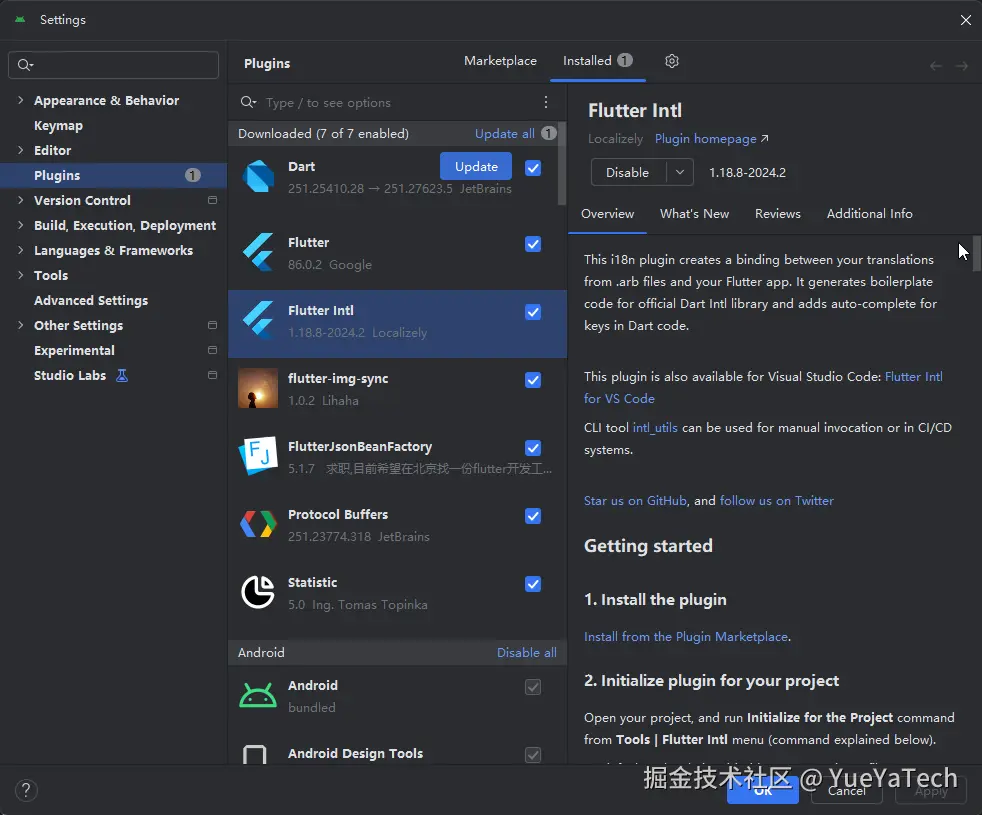Image resolution: width=982 pixels, height=815 pixels.
Task: Click the Protocol Buffers plugin icon
Action: (x=258, y=524)
